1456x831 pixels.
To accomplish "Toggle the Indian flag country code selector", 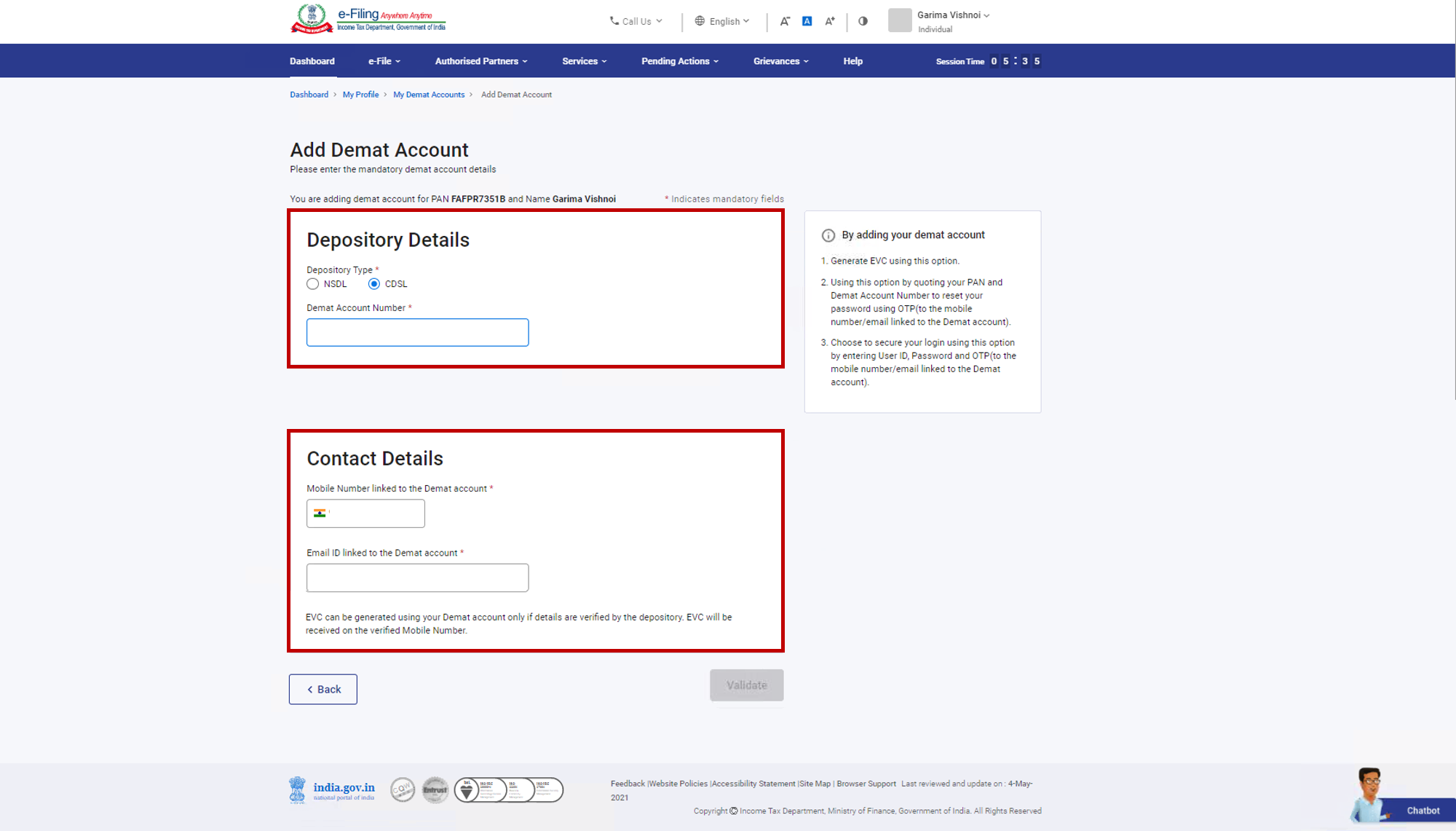I will [320, 513].
